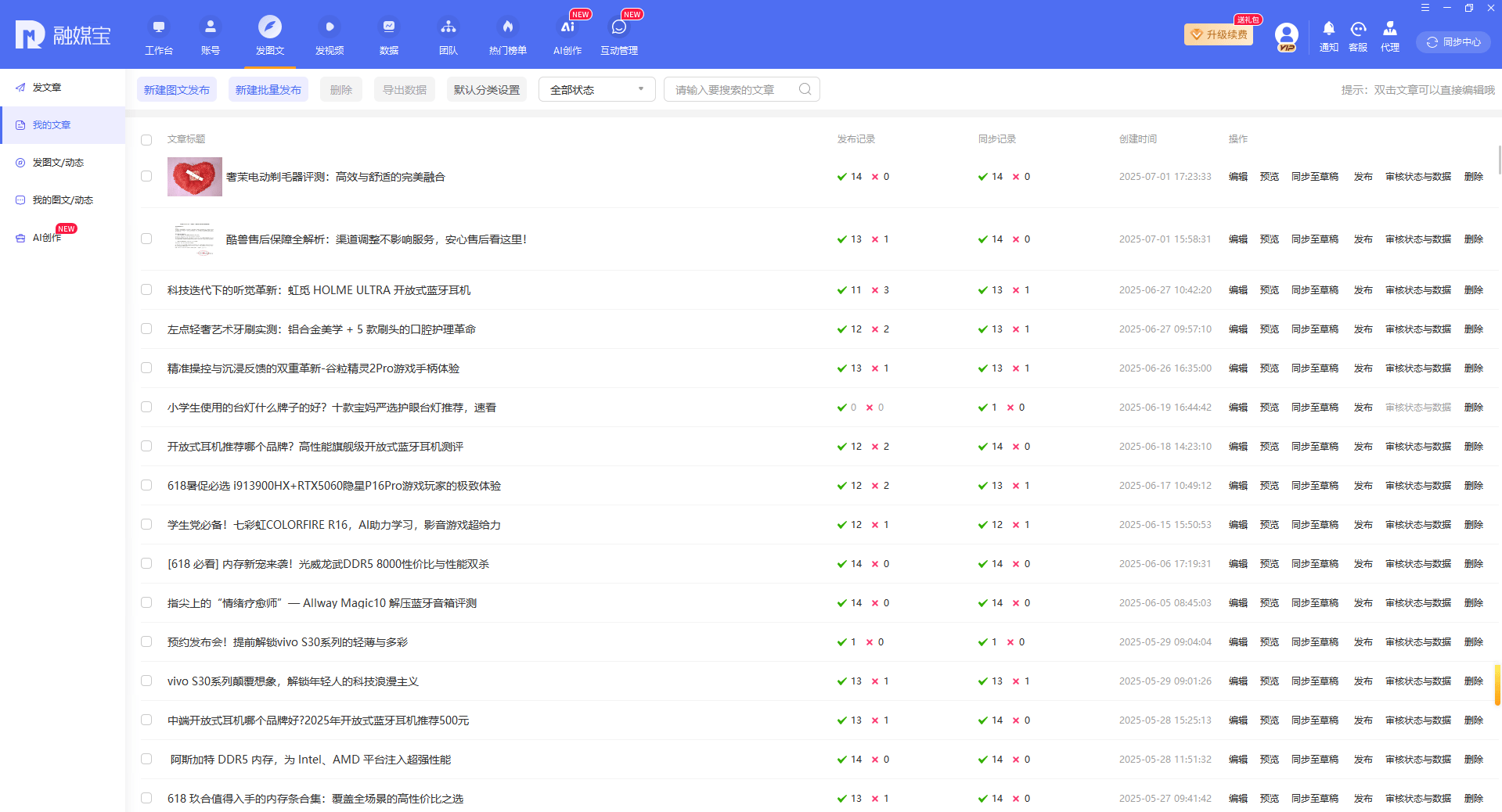The width and height of the screenshot is (1502, 812).
Task: Click the 创建时间 column header
Action: click(1138, 139)
